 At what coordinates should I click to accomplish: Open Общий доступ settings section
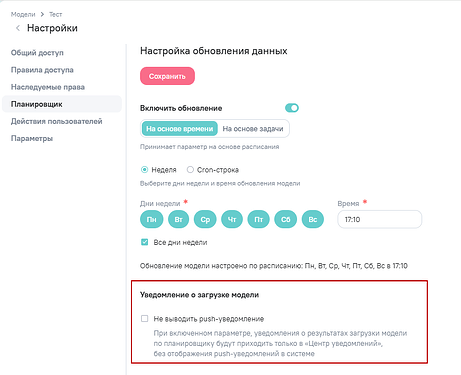point(37,53)
